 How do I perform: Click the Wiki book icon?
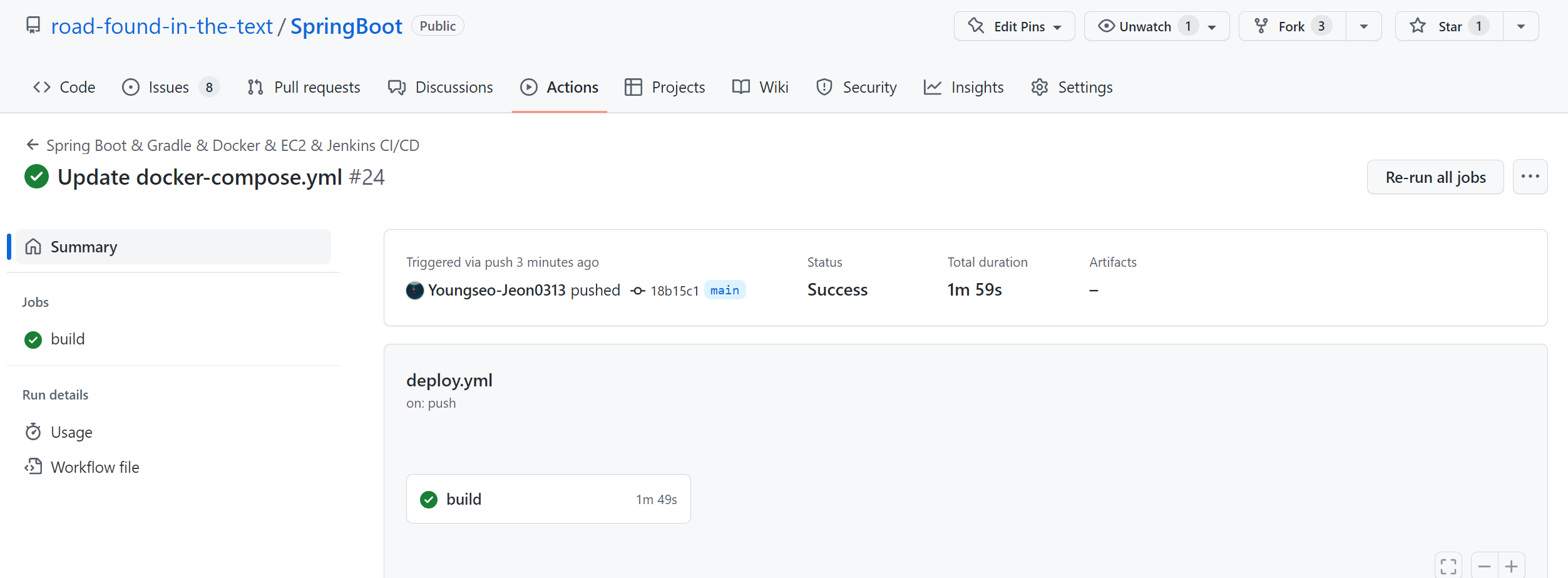click(741, 87)
